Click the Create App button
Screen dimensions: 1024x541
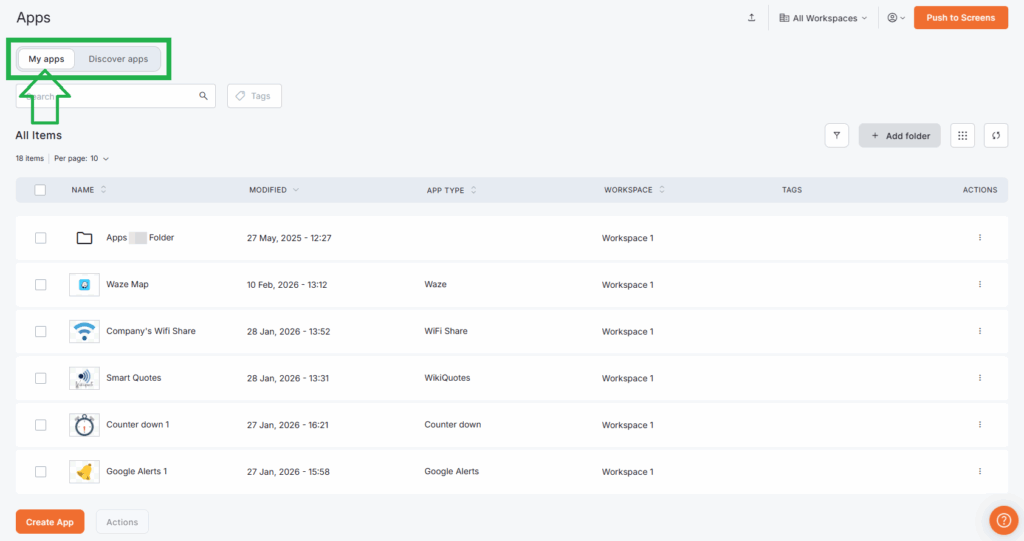coord(50,522)
